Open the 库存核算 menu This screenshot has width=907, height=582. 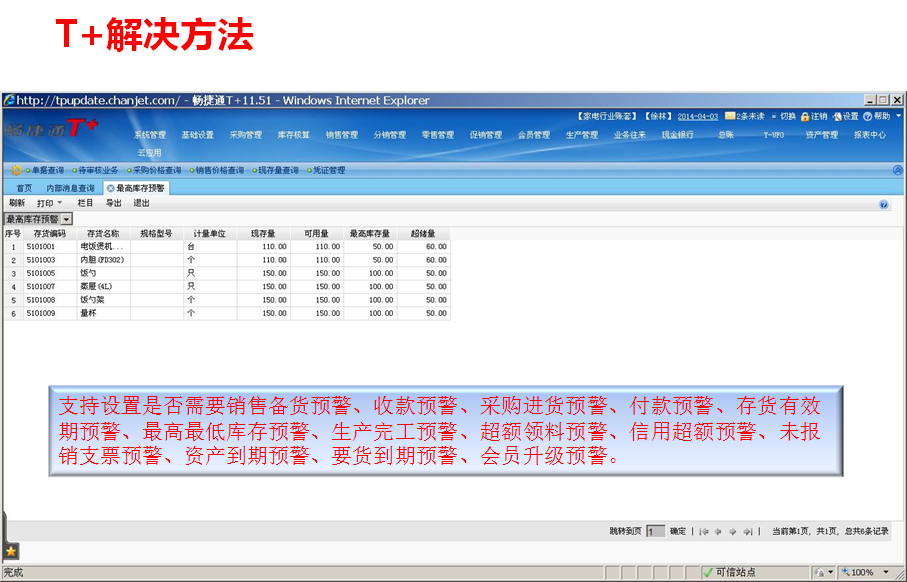pyautogui.click(x=294, y=135)
